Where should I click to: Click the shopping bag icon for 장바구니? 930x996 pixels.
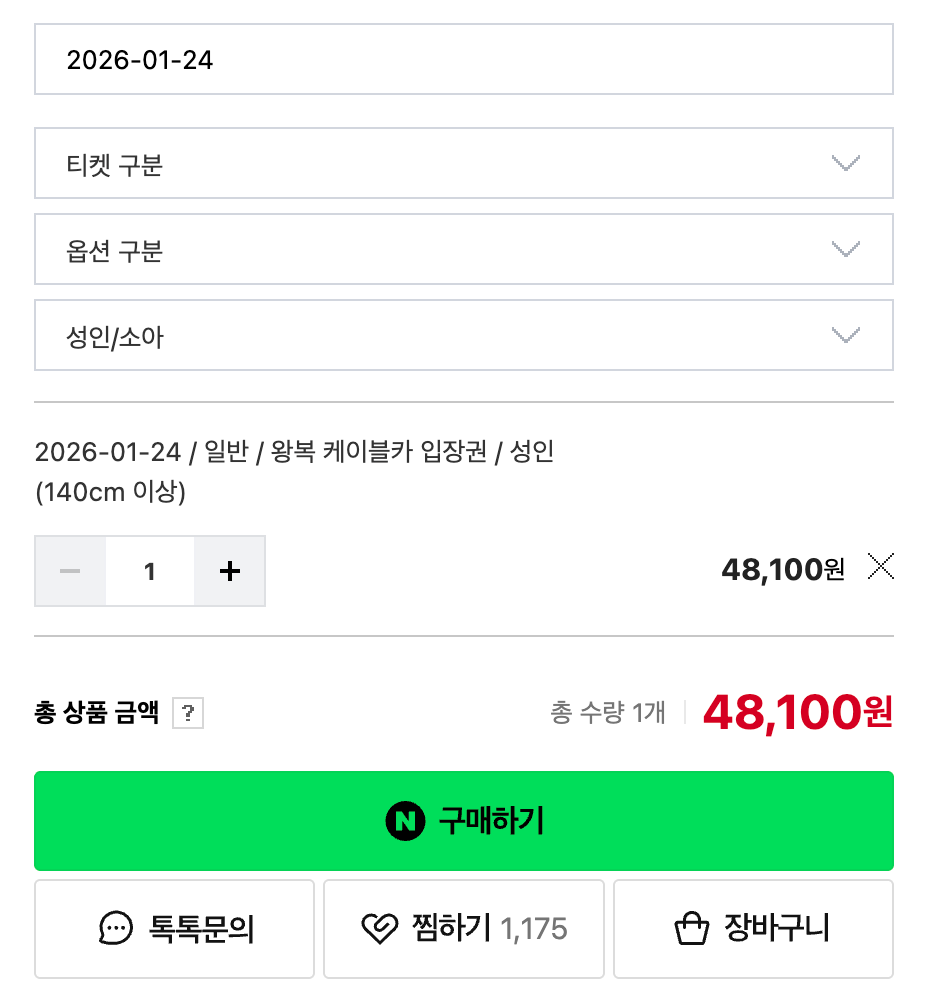coord(692,930)
